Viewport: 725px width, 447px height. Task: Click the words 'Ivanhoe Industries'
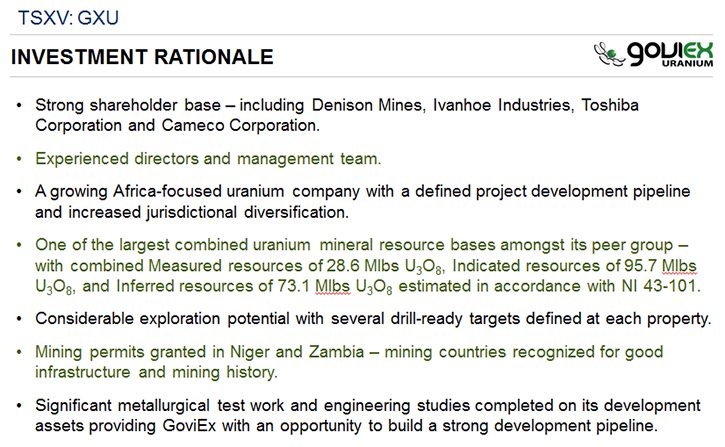[502, 105]
